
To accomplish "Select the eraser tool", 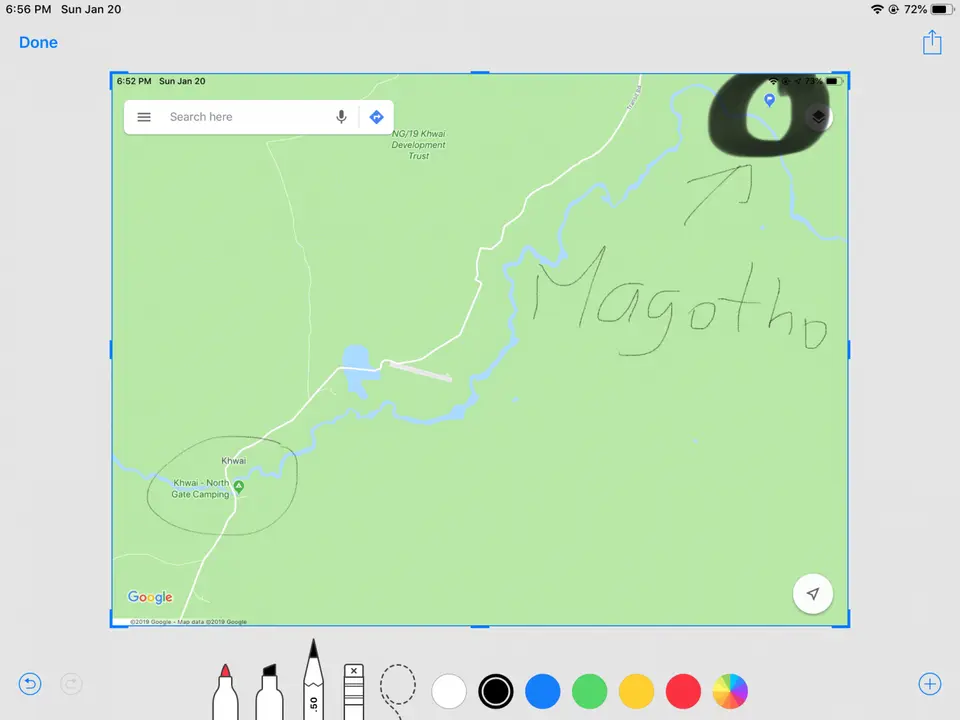I will pyautogui.click(x=354, y=692).
